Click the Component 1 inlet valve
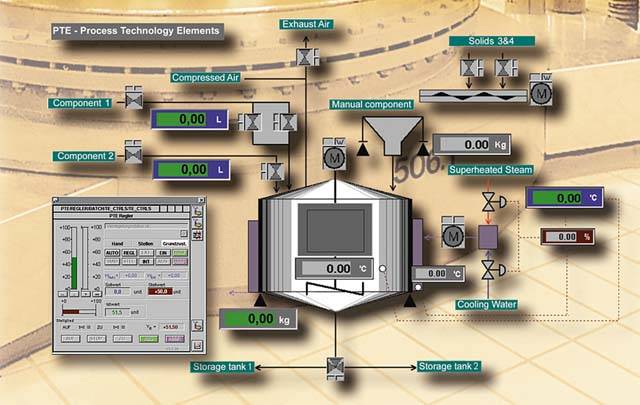Viewport: 640px width, 405px height. (133, 101)
